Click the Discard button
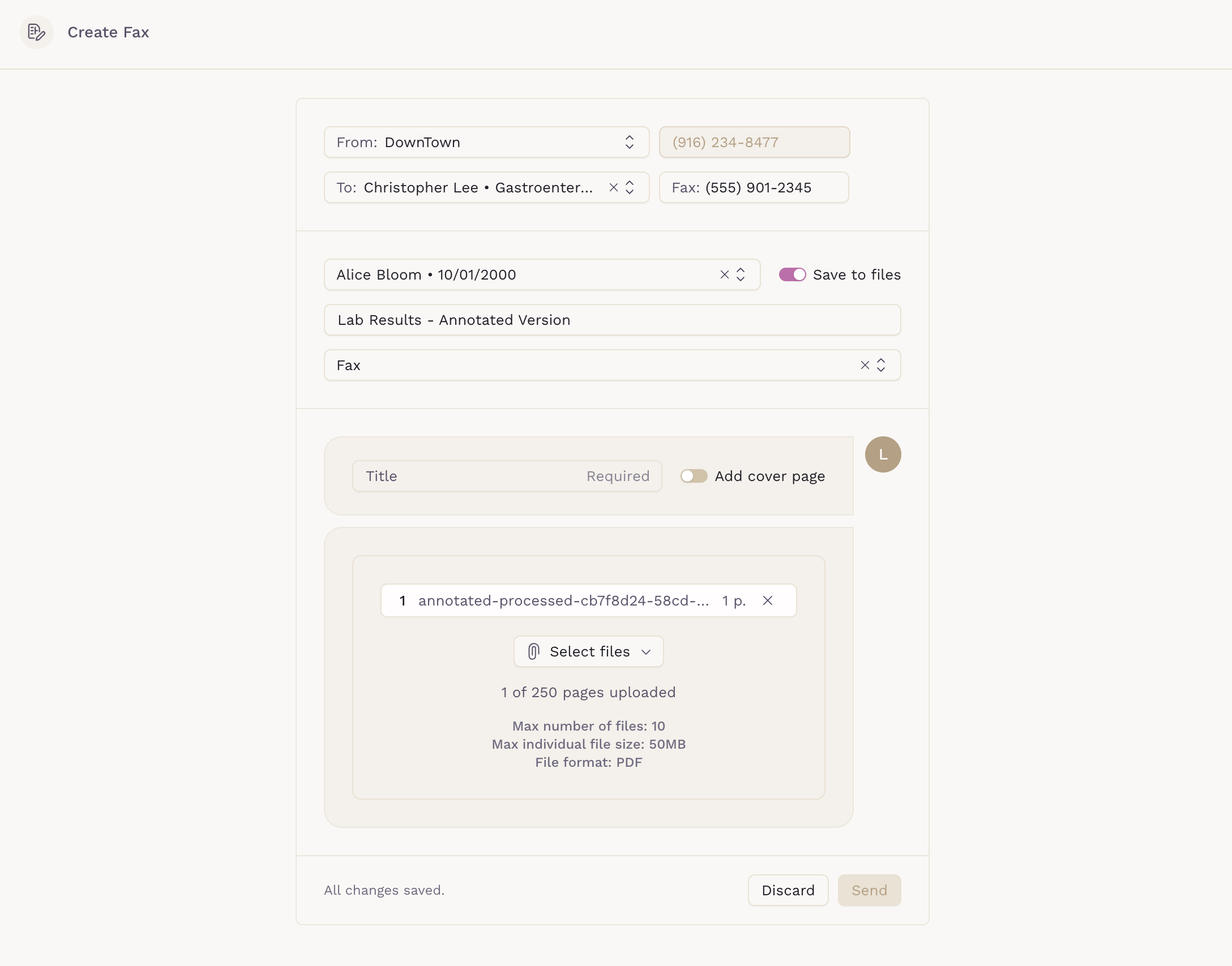This screenshot has width=1232, height=966. coord(788,891)
